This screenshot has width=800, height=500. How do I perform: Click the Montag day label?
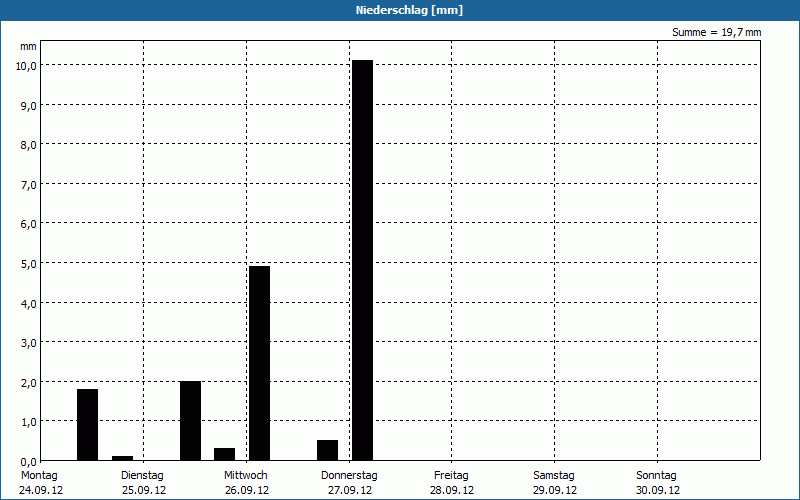point(39,475)
